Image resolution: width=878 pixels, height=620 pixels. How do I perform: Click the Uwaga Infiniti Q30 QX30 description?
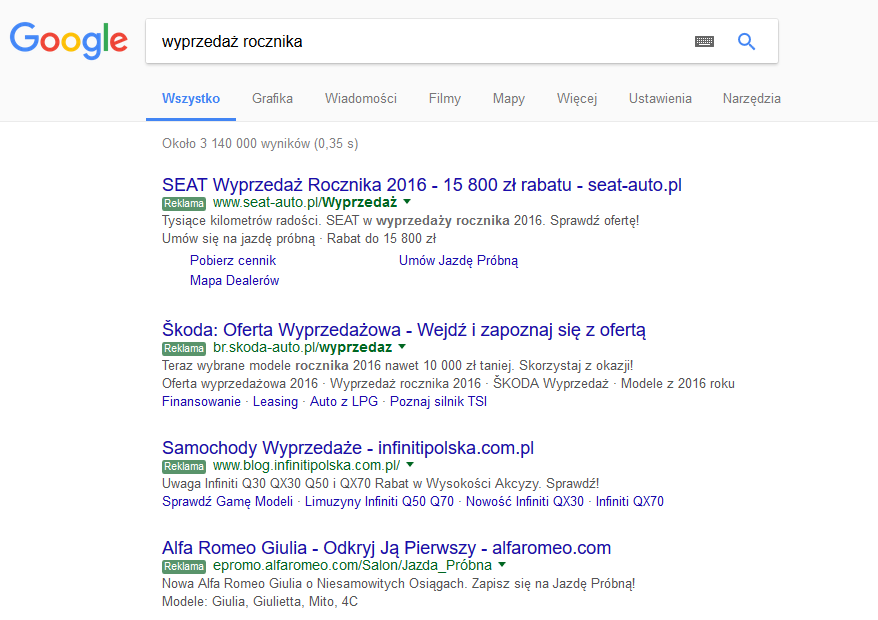point(381,483)
